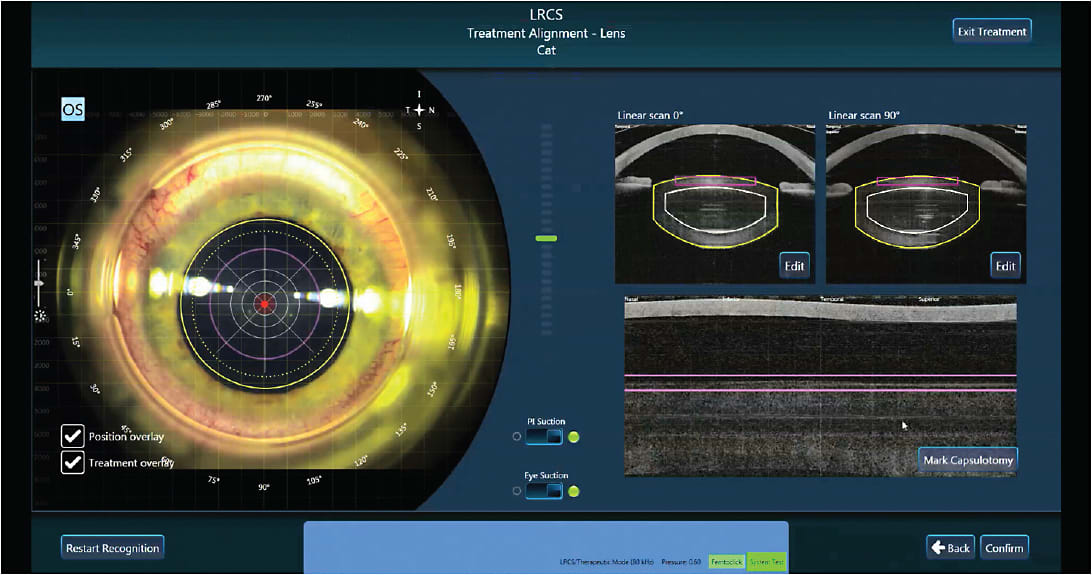
Task: Click the 'Linear scan 0°' heading
Action: (650, 115)
